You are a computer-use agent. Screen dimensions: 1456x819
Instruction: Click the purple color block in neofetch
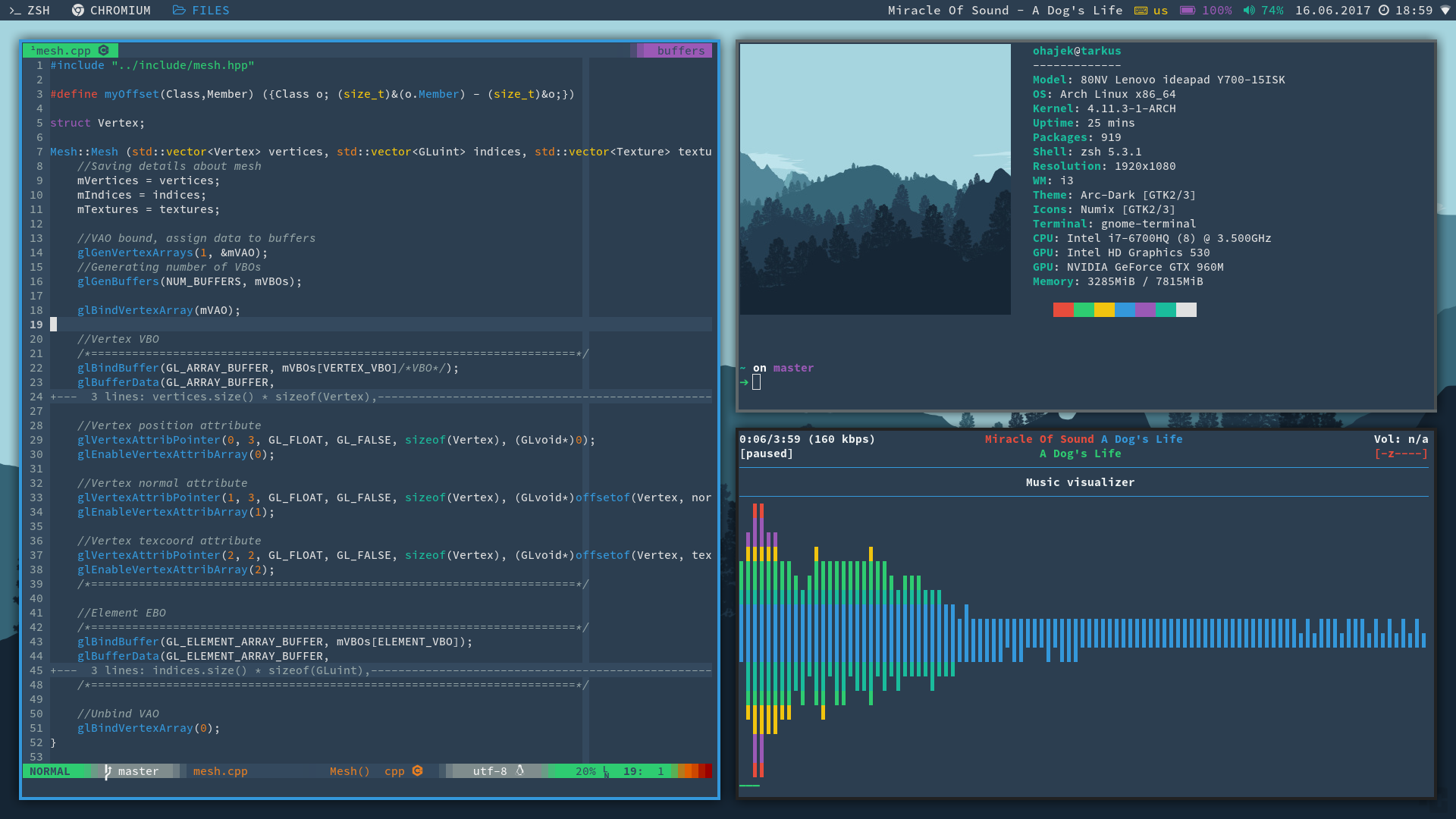coord(1145,309)
